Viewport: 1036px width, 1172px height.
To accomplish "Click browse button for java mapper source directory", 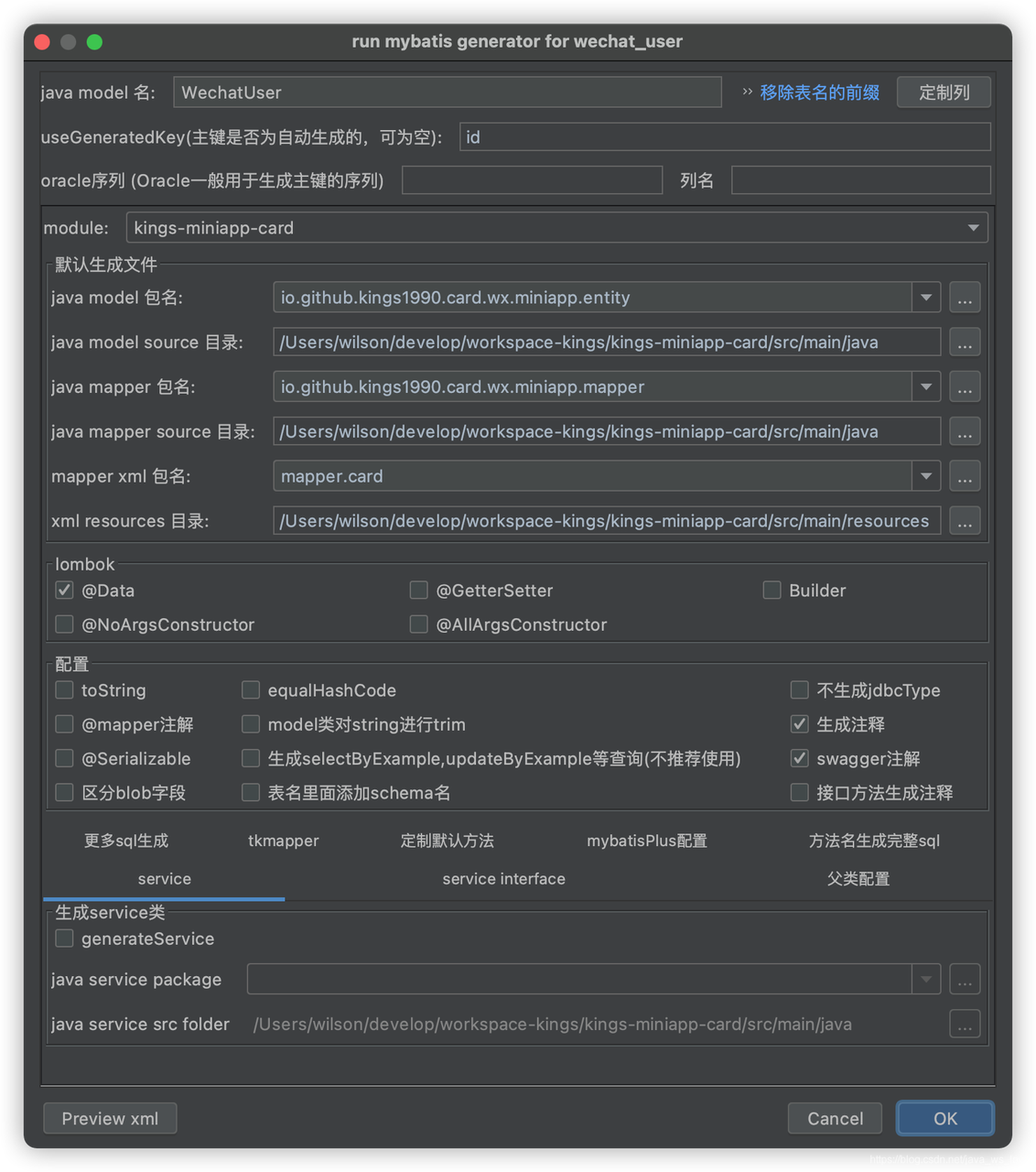I will click(965, 432).
